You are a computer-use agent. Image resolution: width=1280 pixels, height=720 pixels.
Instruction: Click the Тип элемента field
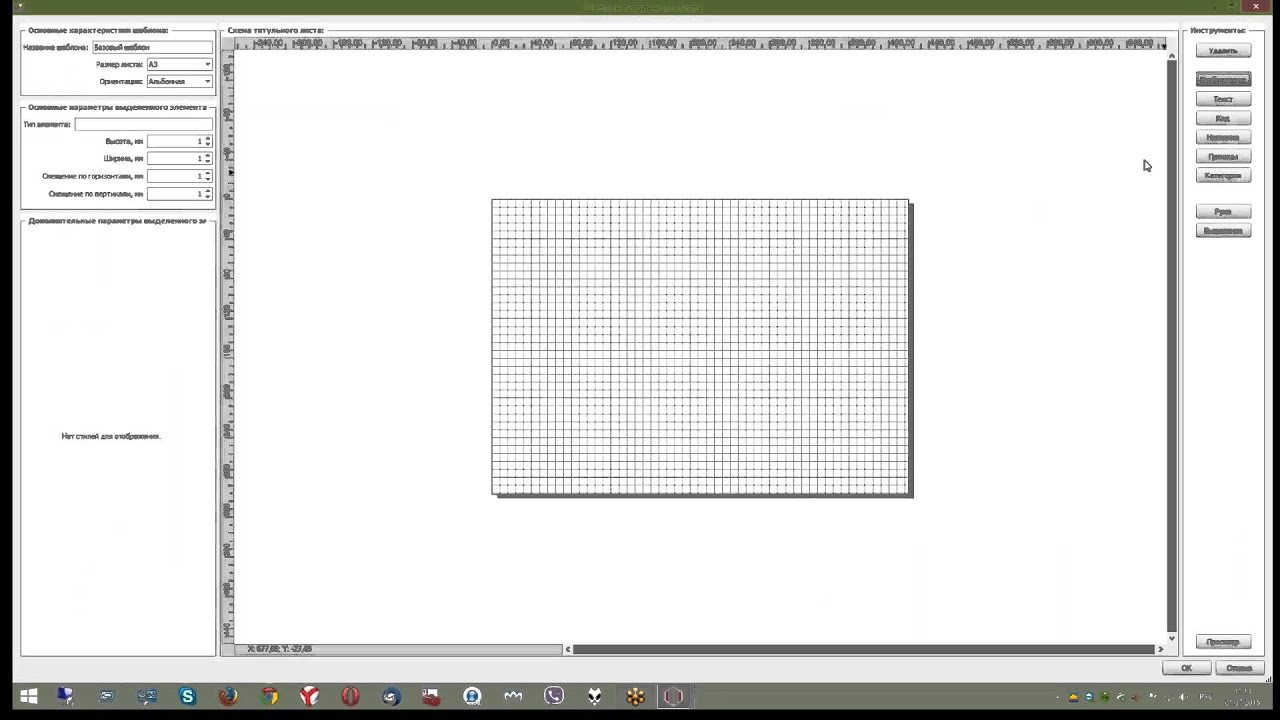point(144,124)
